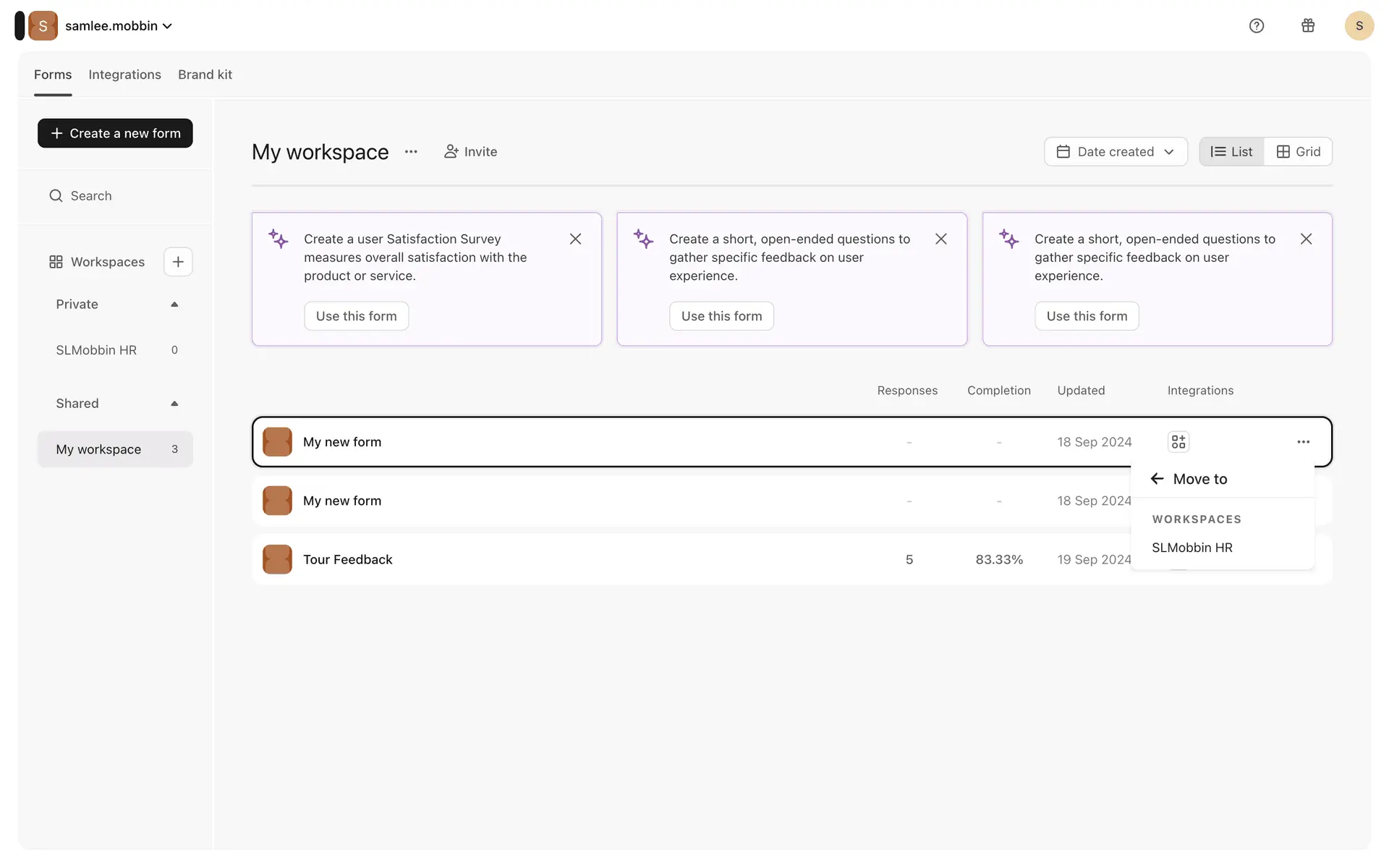
Task: Dismiss the Satisfaction Survey suggestion card
Action: click(x=575, y=239)
